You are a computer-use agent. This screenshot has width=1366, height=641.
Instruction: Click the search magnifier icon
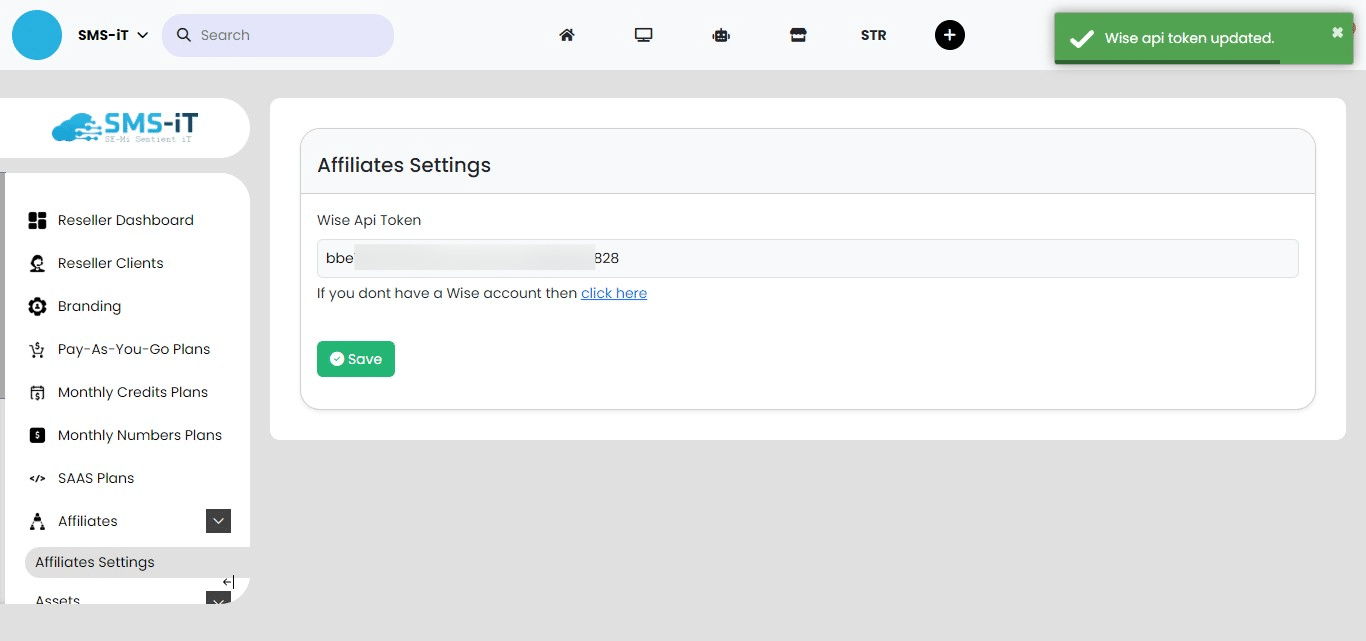click(x=183, y=34)
